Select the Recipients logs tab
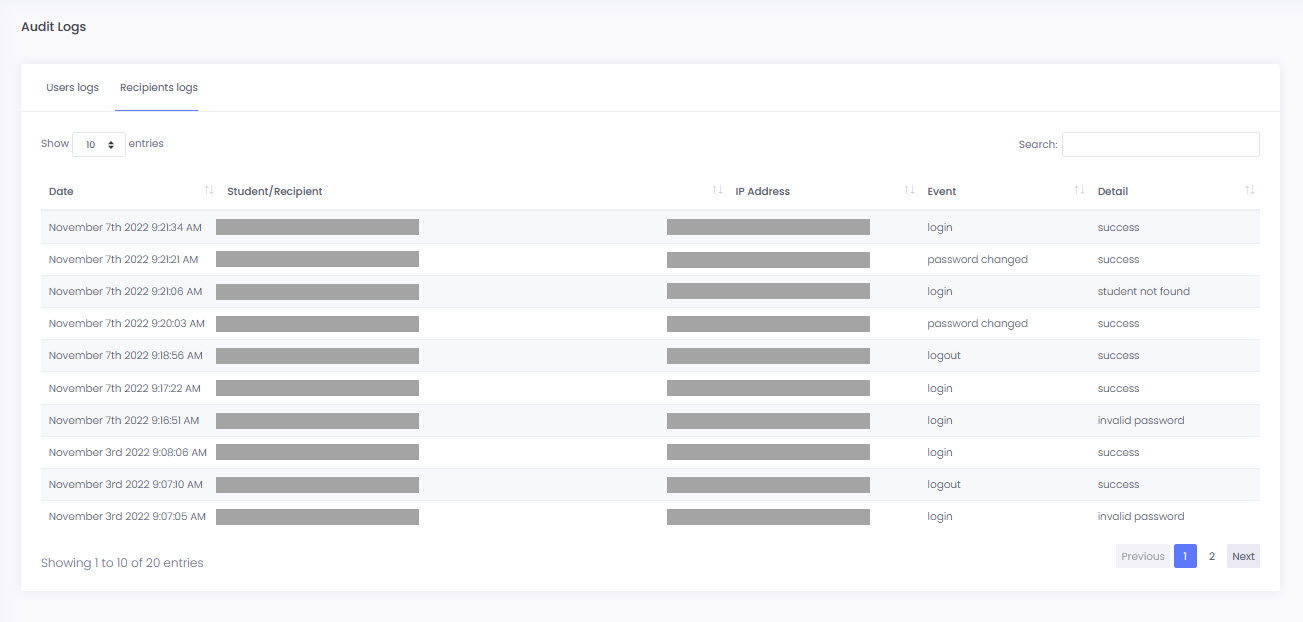 [158, 88]
